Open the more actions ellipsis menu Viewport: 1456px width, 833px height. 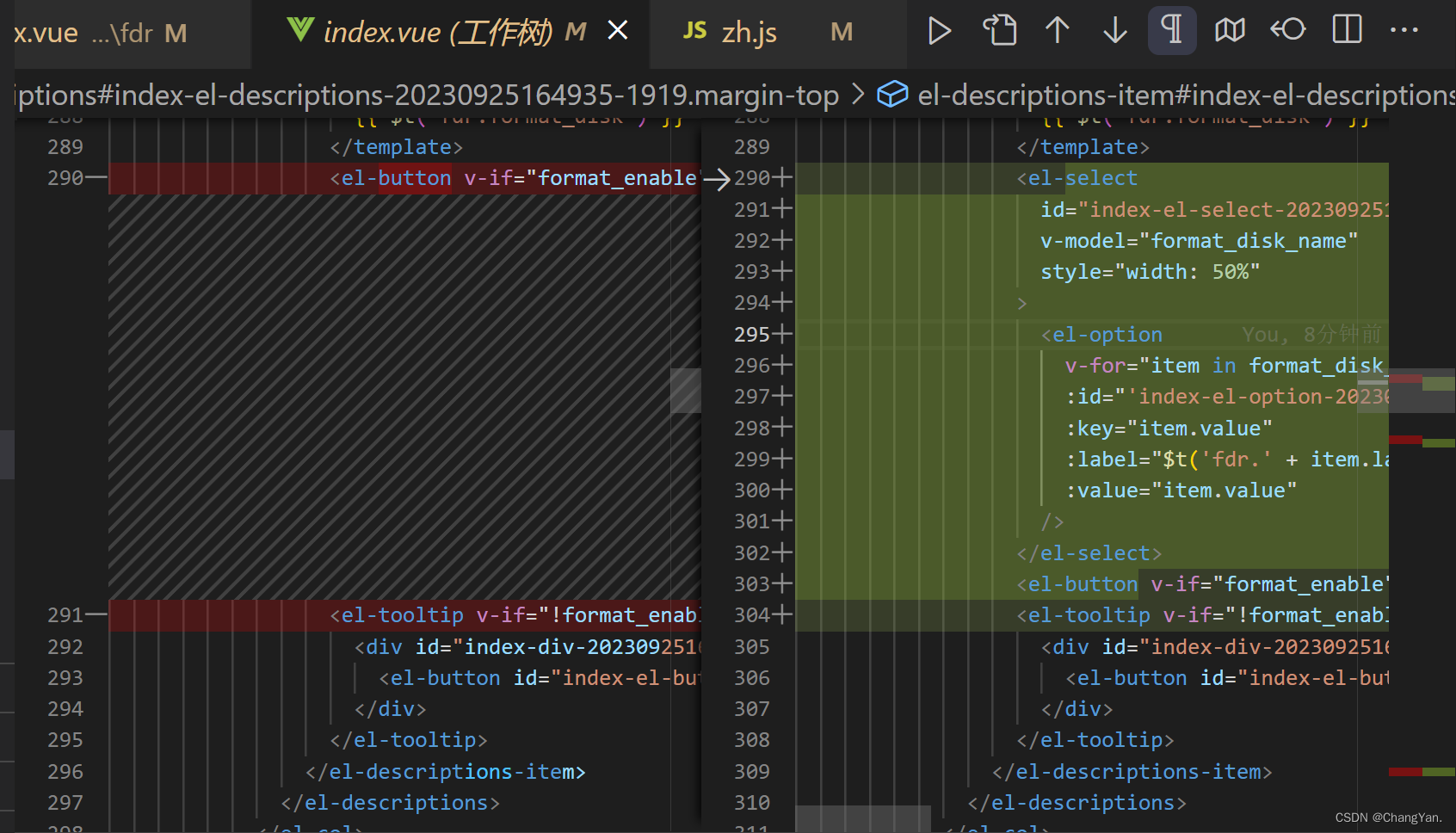point(1404,31)
